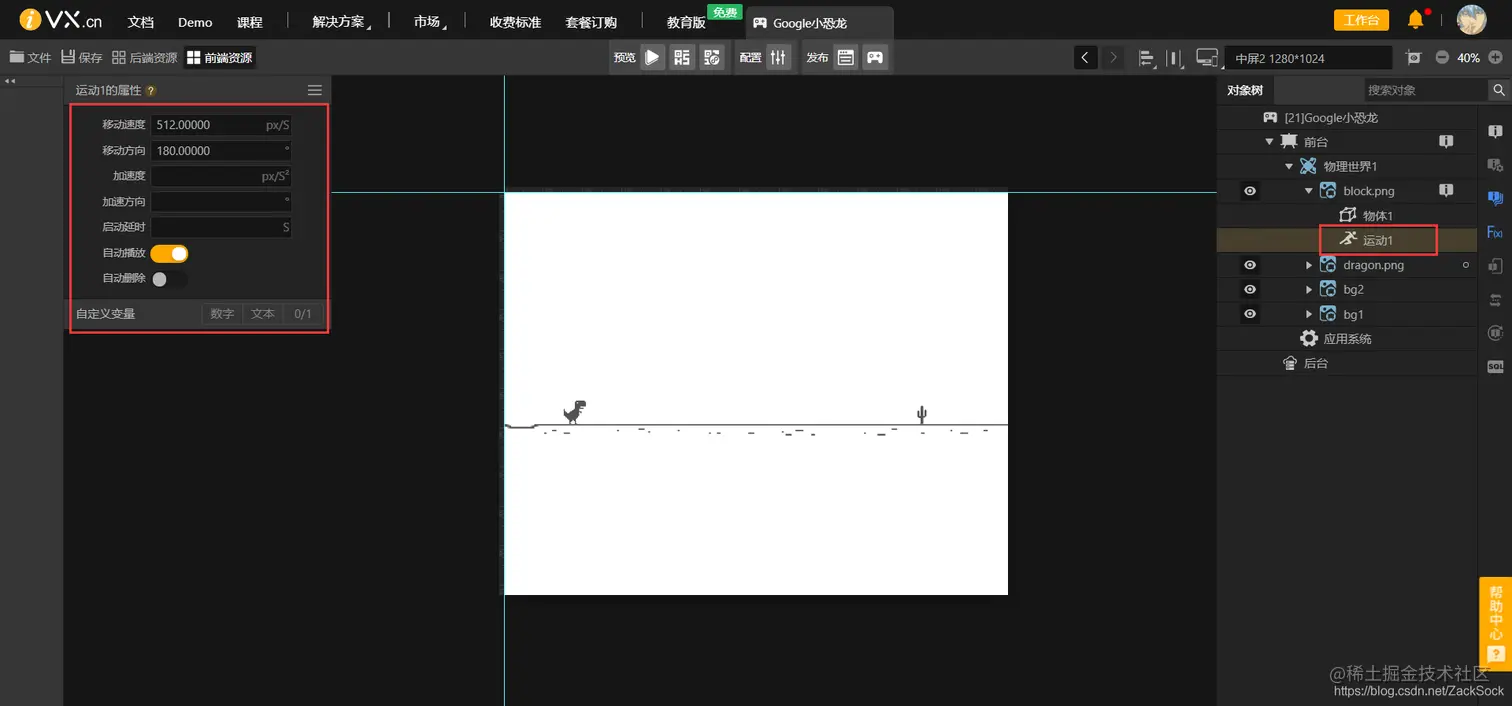Screen dimensions: 1512x706
Task: Switch to 前端资源
Action: tap(220, 58)
